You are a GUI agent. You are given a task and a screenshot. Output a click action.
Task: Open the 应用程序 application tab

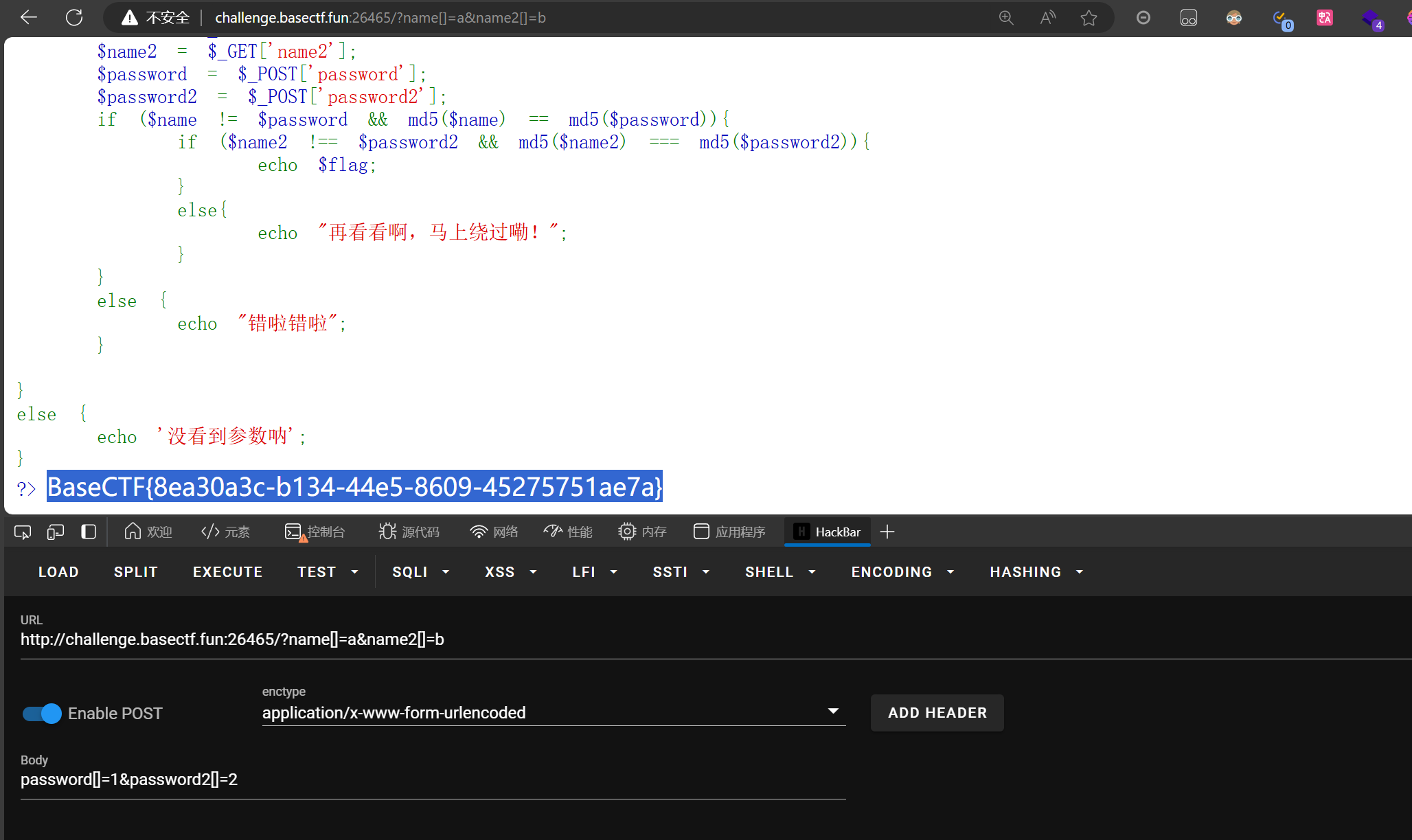[x=729, y=532]
